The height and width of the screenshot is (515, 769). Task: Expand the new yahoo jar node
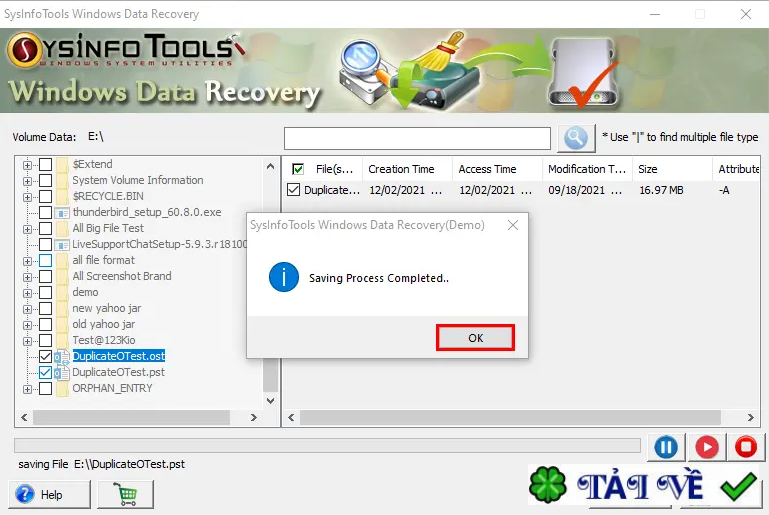[27, 309]
